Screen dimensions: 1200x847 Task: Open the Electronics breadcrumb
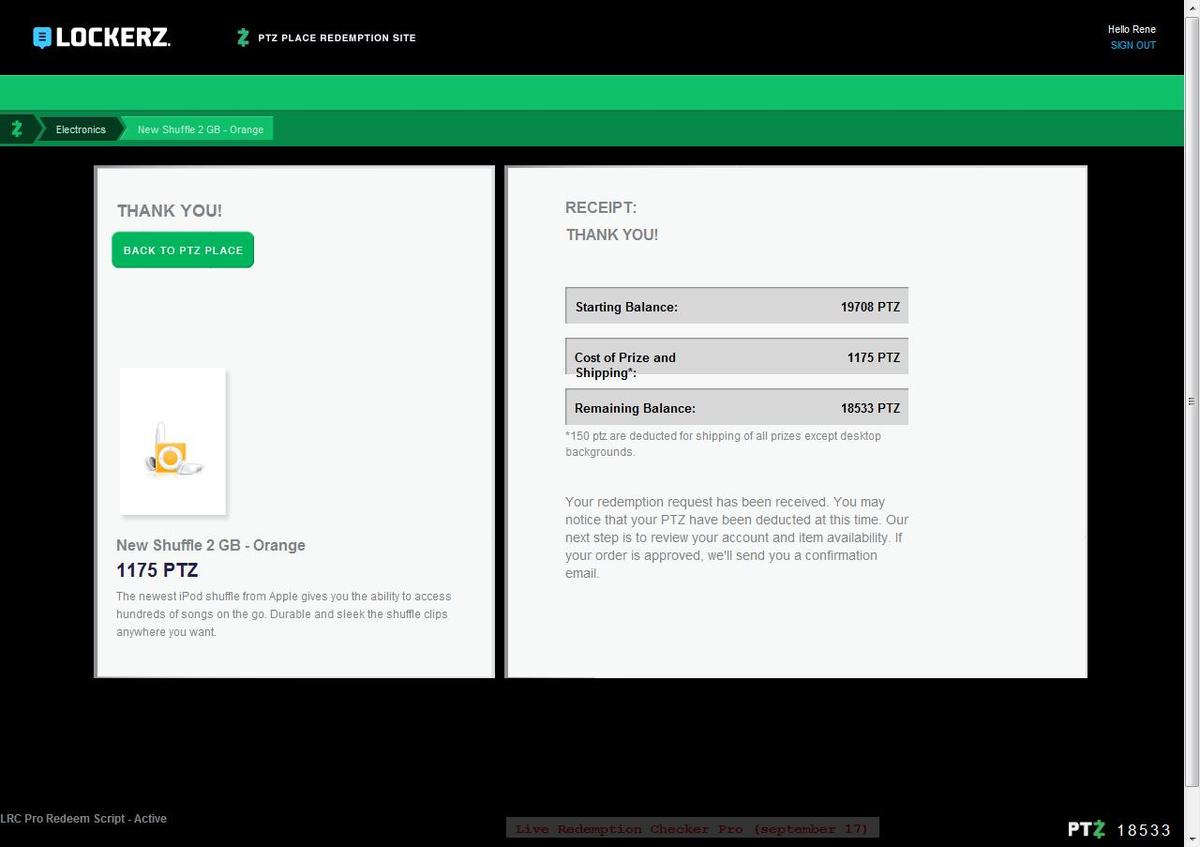(80, 130)
